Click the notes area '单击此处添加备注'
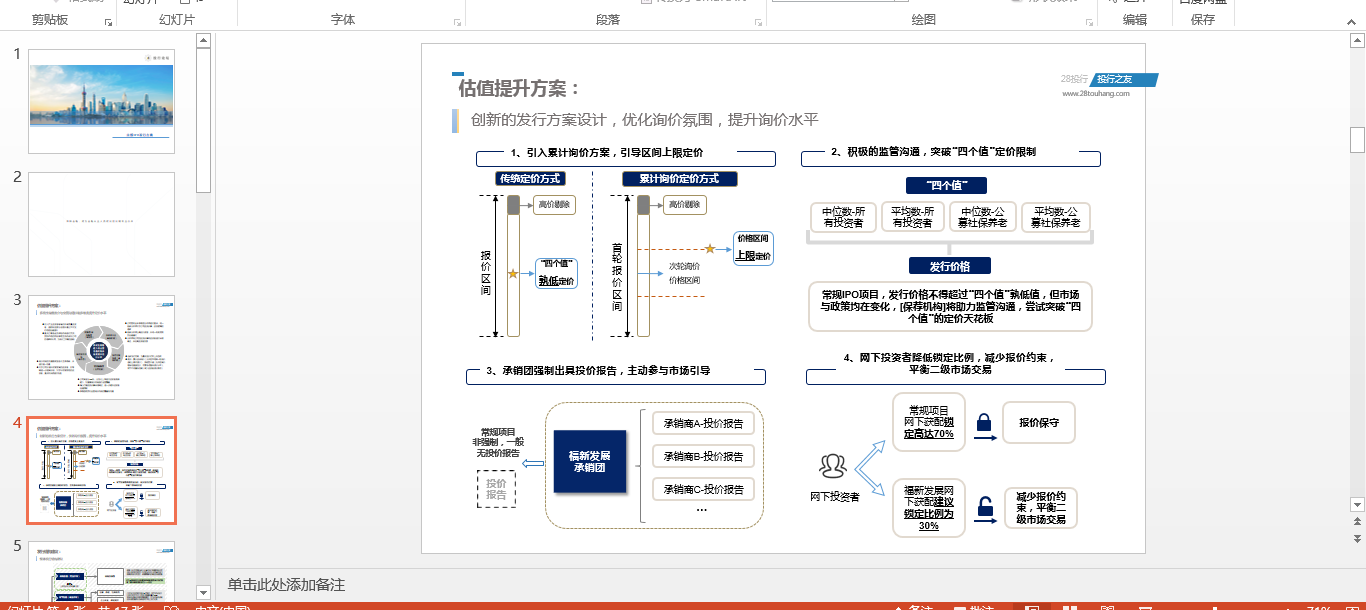 point(286,585)
